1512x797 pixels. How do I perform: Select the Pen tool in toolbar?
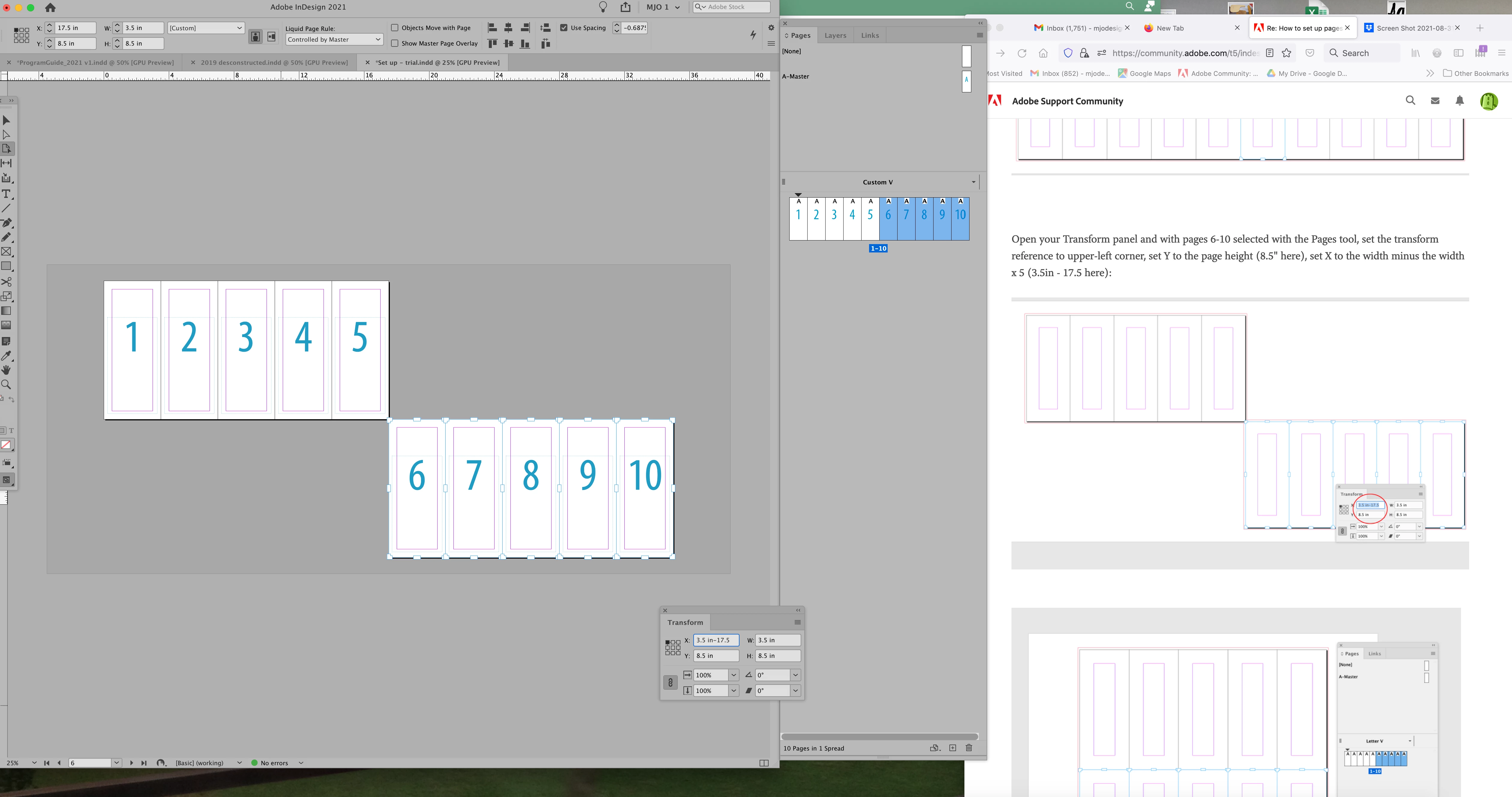[x=7, y=223]
